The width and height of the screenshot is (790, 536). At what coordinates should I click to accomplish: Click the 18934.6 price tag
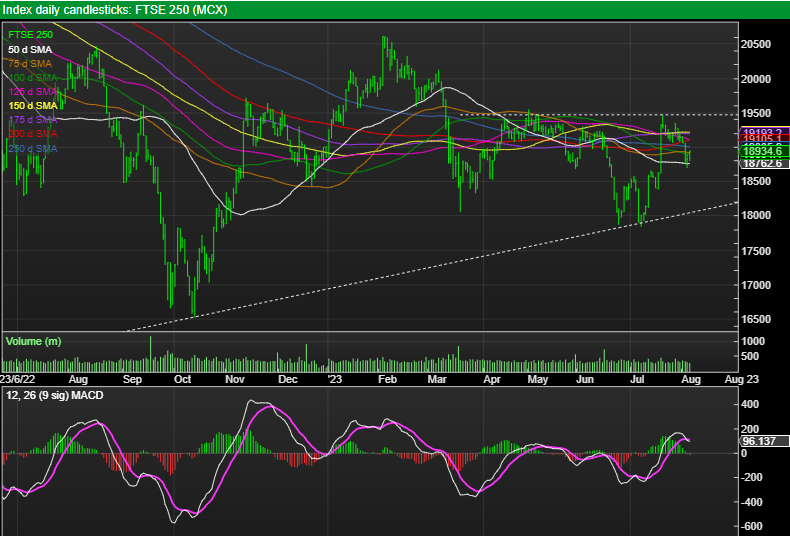coord(764,152)
